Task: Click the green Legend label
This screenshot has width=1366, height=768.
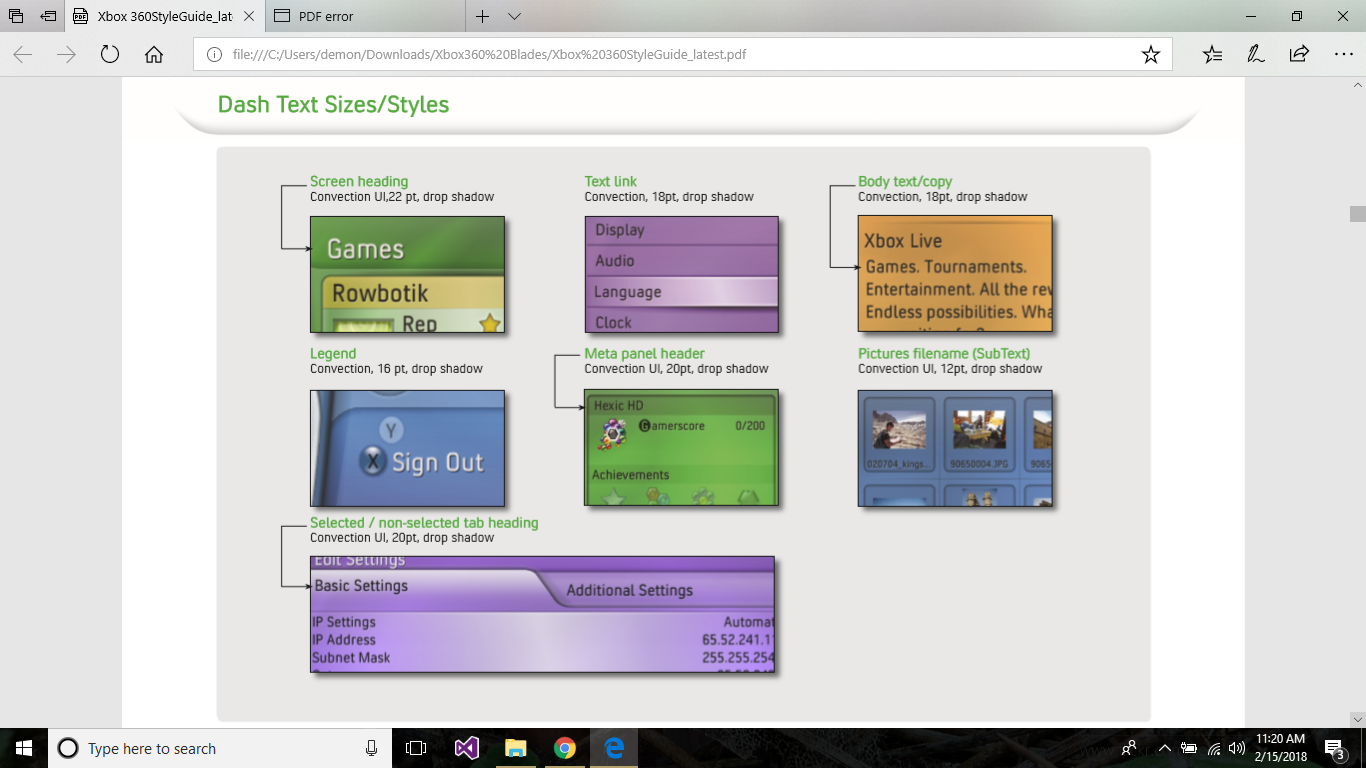Action: click(x=333, y=353)
